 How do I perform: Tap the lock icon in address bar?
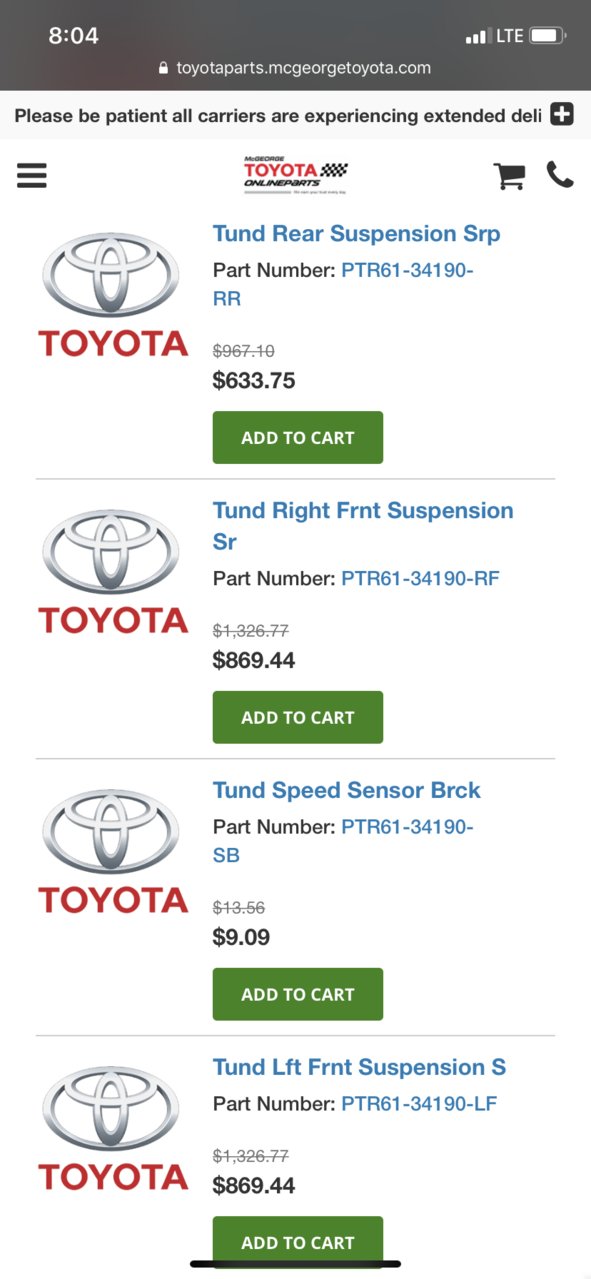pyautogui.click(x=164, y=68)
